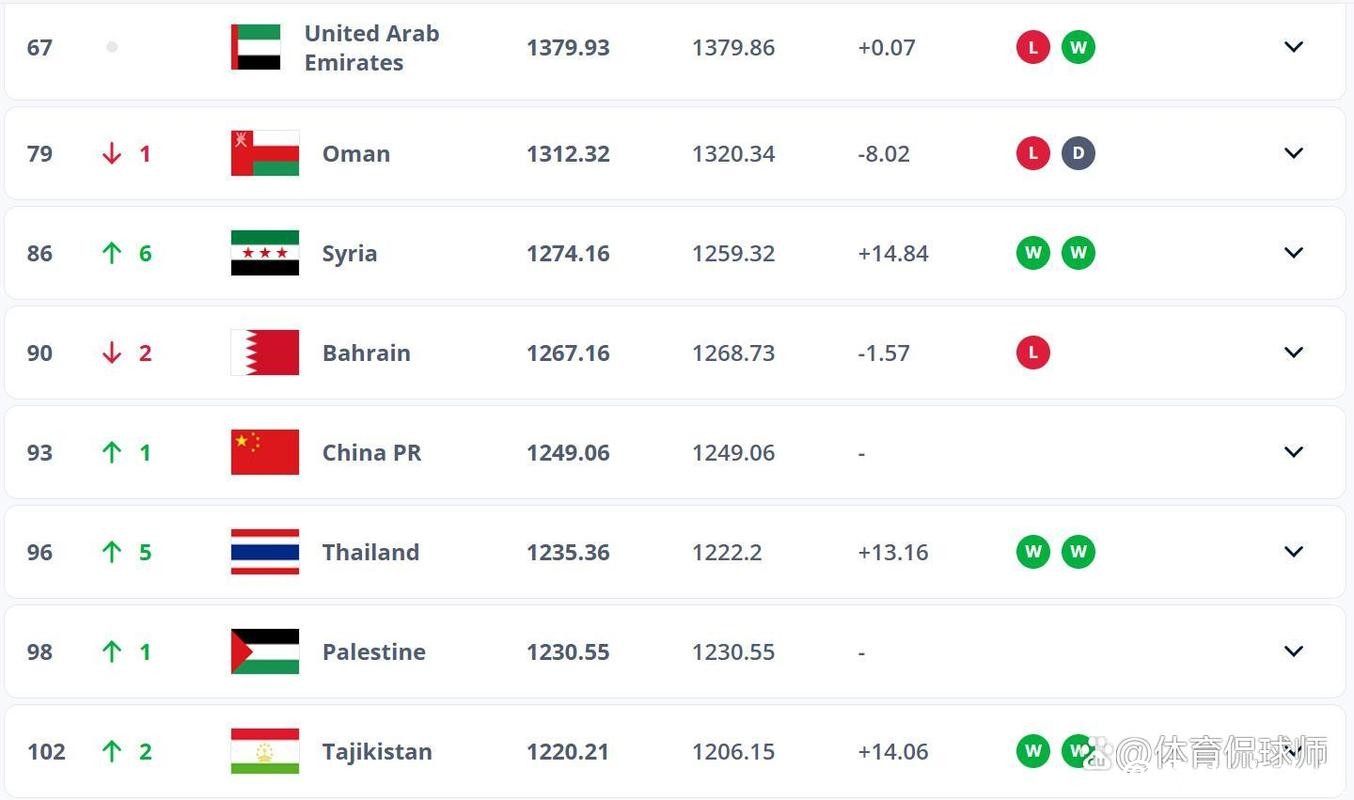Screen dimensions: 1354x800
Task: Click the Palestine flag icon
Action: coord(265,652)
